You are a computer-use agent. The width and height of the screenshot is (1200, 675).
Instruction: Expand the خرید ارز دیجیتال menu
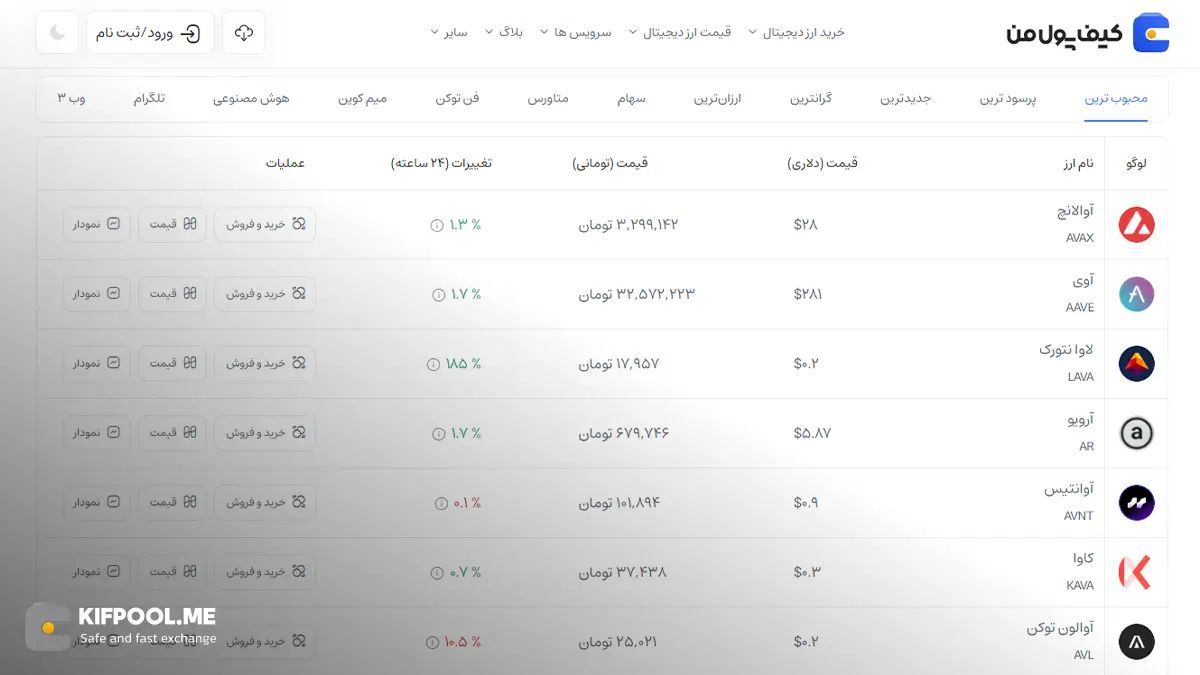[797, 32]
